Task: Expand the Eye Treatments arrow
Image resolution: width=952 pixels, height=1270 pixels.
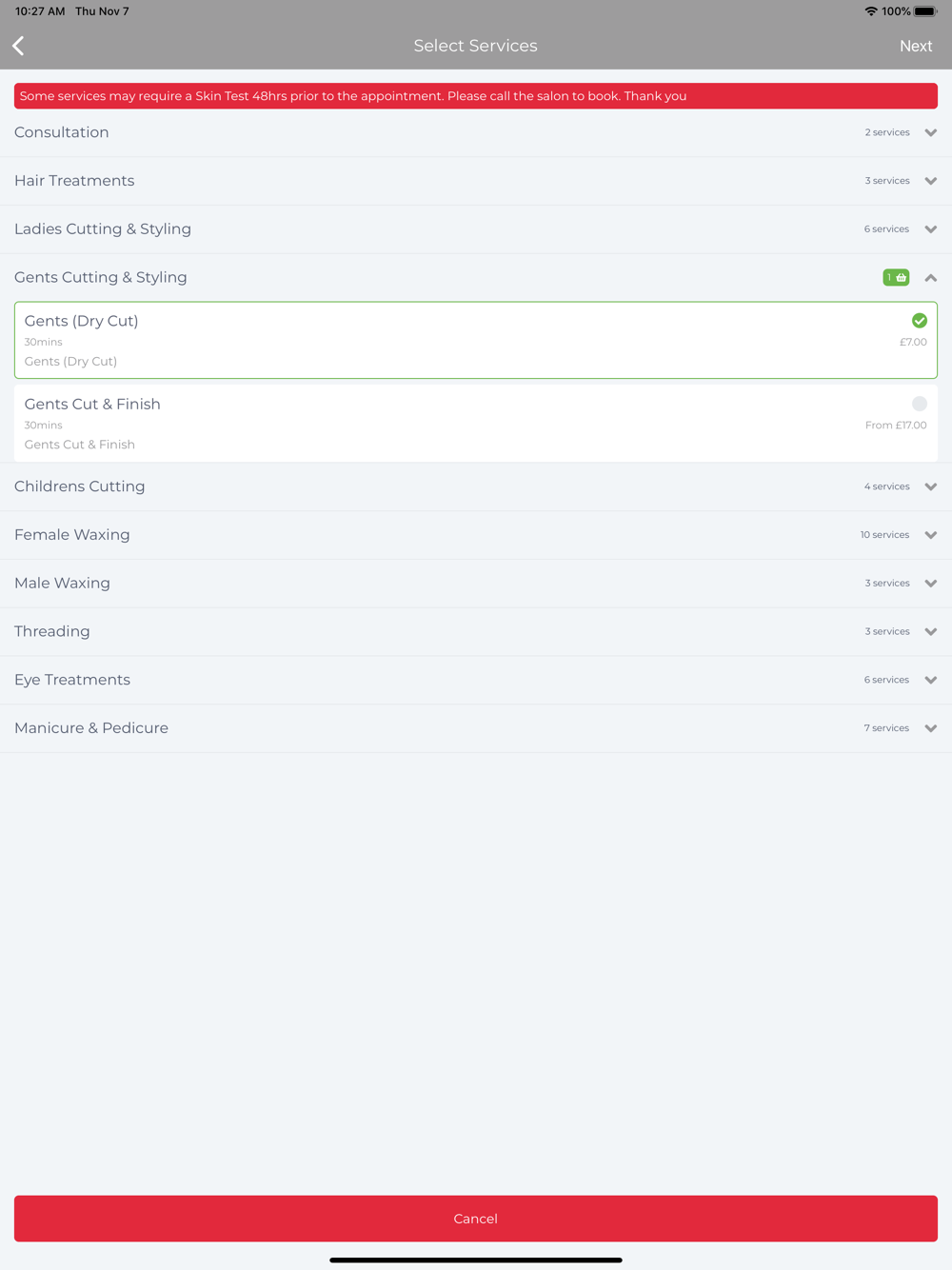Action: click(931, 680)
